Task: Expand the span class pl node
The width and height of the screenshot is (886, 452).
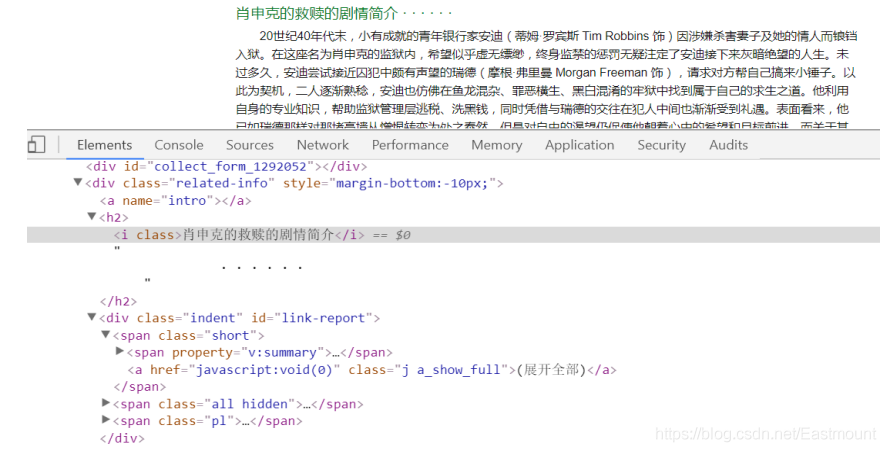Action: (106, 420)
